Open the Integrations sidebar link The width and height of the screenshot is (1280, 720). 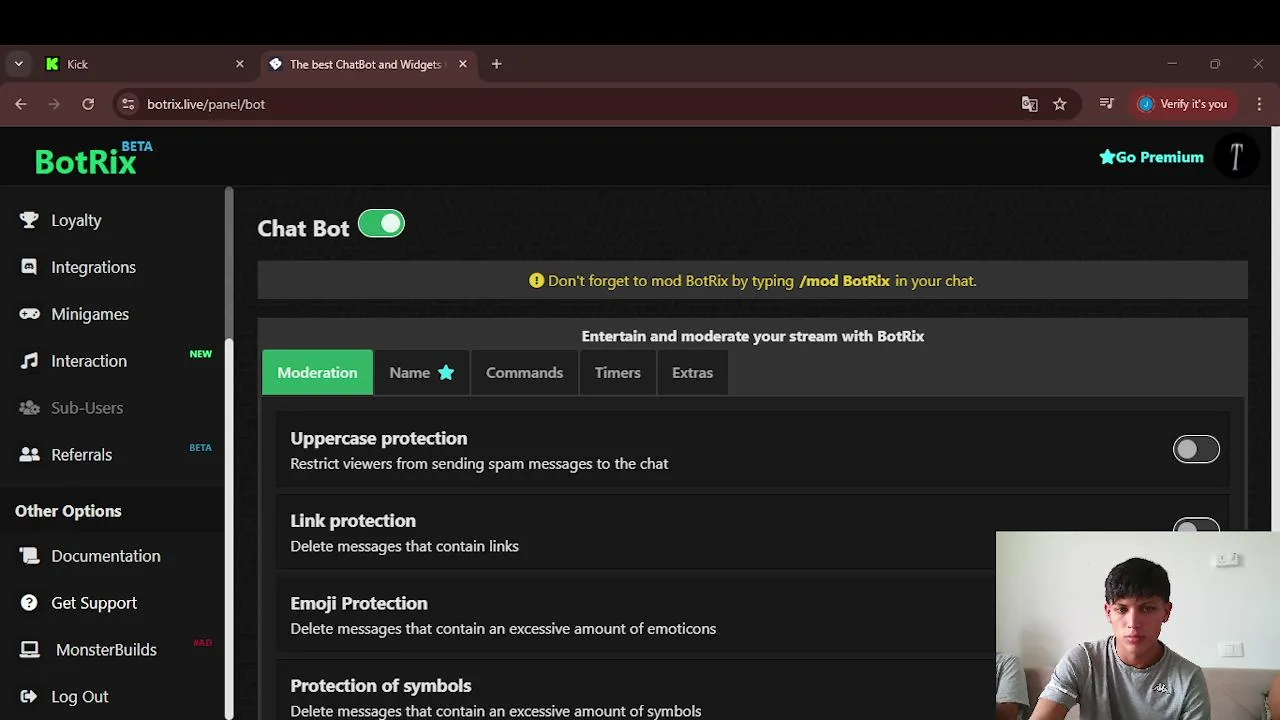pos(93,267)
